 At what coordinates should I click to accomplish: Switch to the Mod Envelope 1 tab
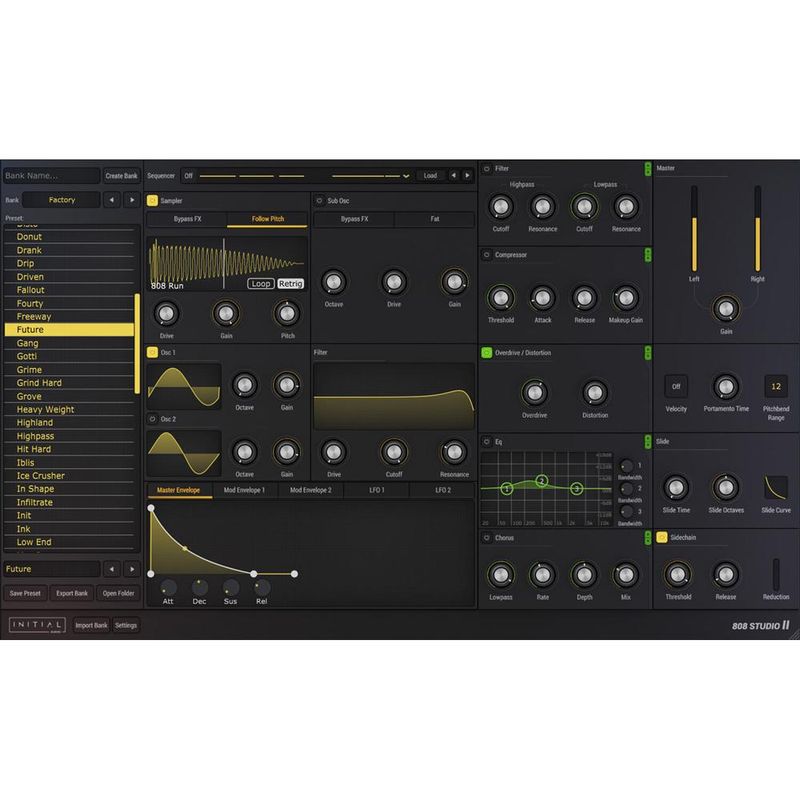pyautogui.click(x=244, y=490)
